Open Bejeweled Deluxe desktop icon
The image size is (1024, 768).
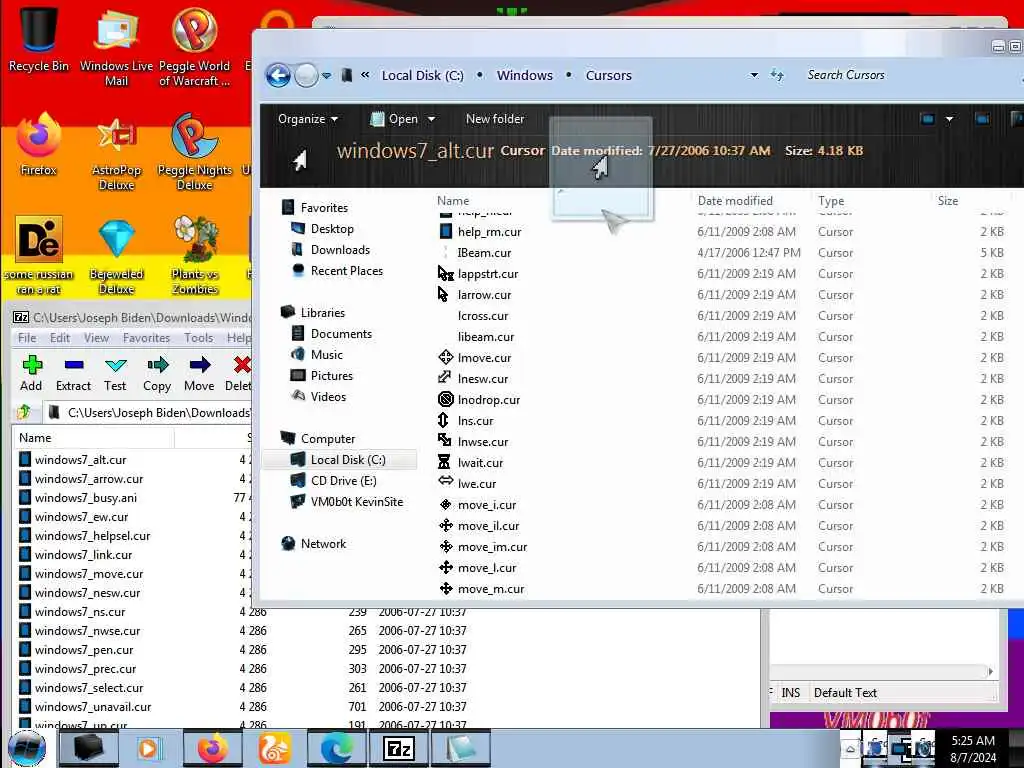116,256
